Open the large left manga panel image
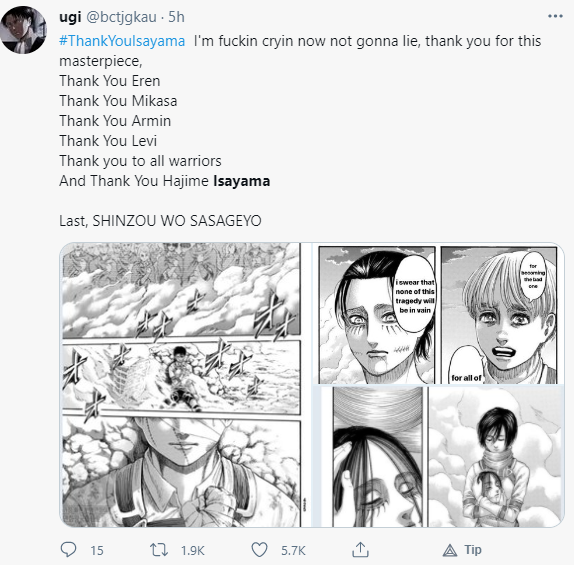 (x=180, y=384)
